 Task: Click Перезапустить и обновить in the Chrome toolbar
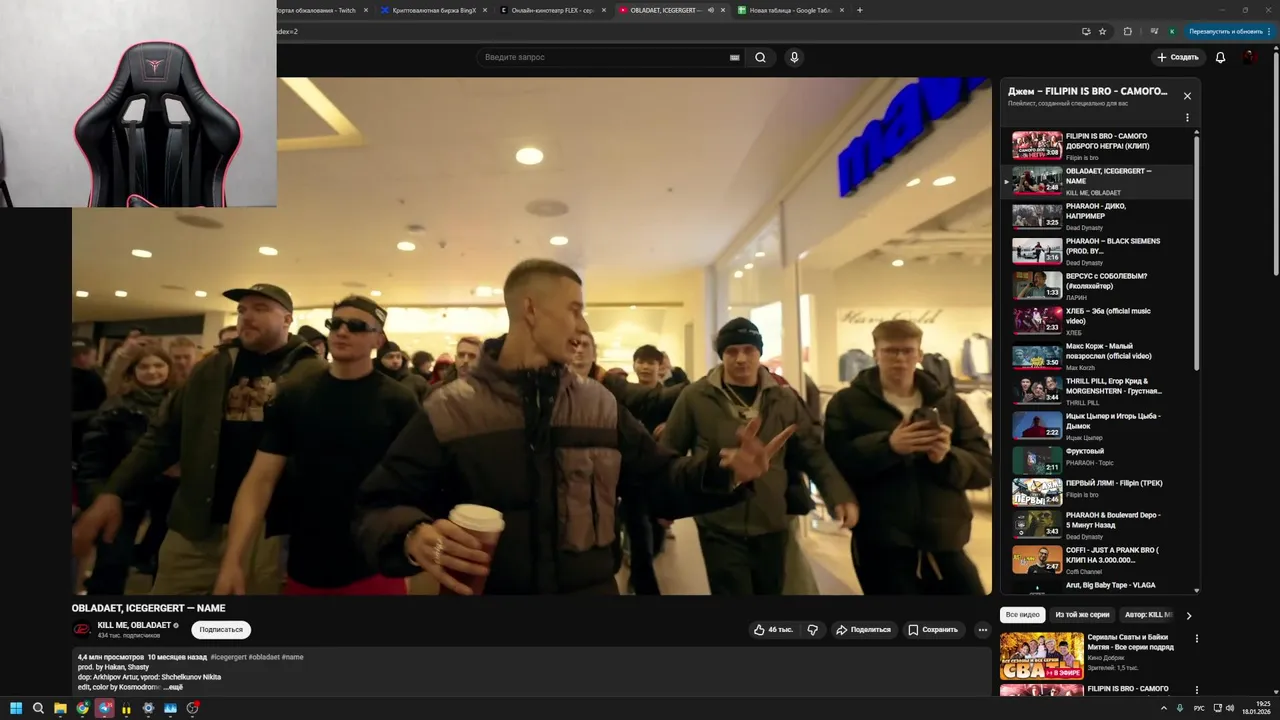point(1224,31)
